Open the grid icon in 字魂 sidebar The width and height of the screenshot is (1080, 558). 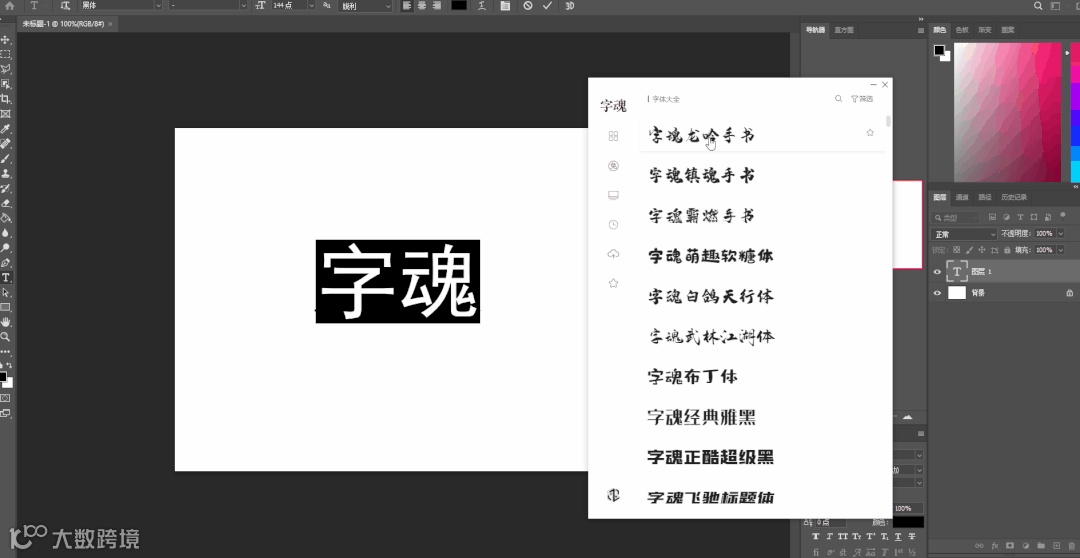point(613,136)
